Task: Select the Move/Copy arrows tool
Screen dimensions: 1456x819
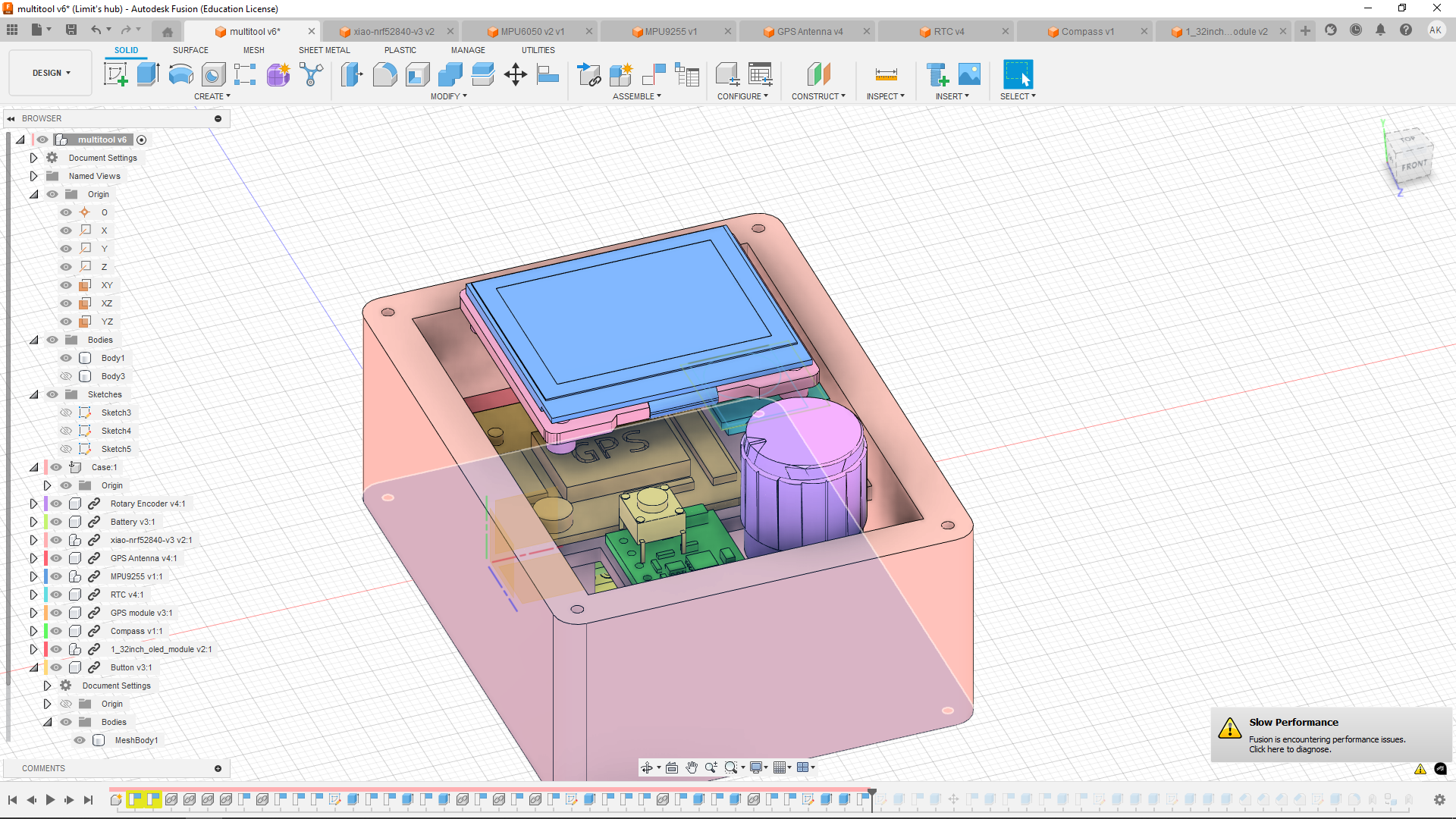Action: click(x=516, y=74)
